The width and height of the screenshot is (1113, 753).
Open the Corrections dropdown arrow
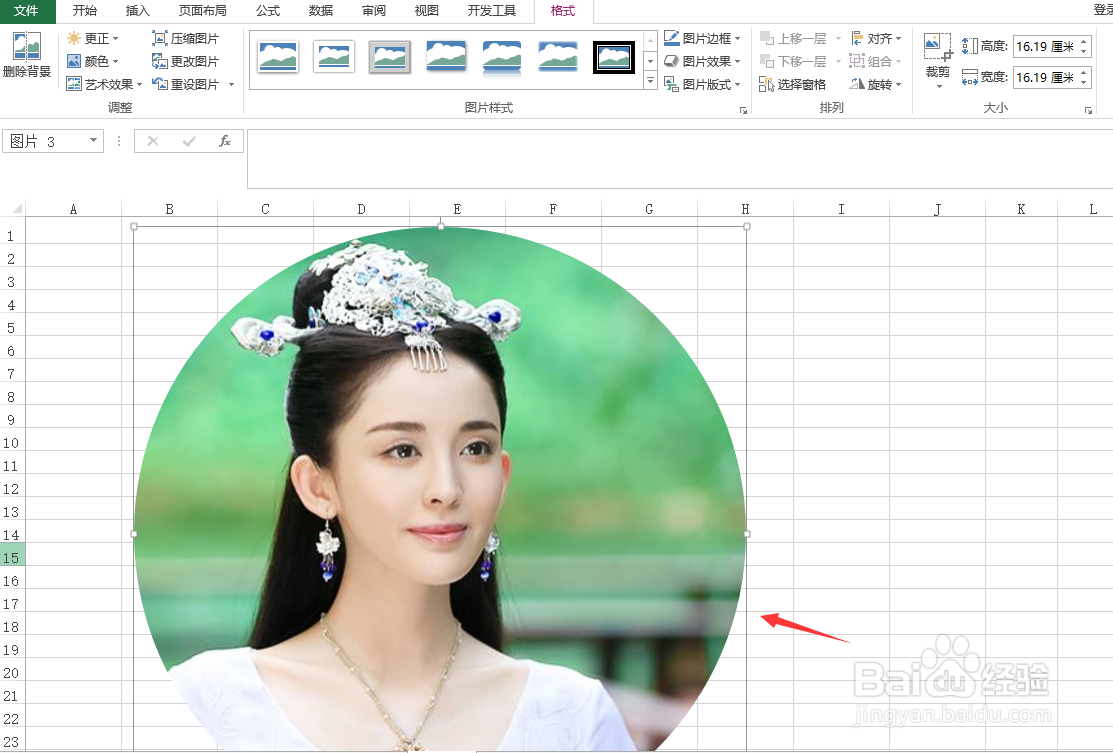point(116,39)
